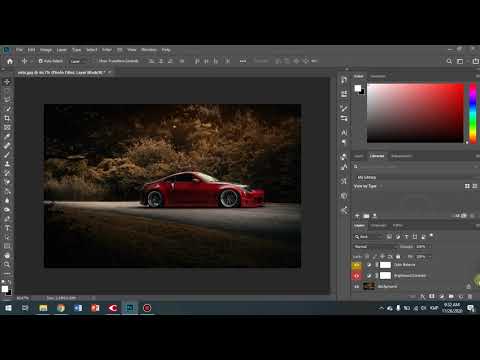Select the Brush tool
The height and width of the screenshot is (360, 480).
coord(7,155)
